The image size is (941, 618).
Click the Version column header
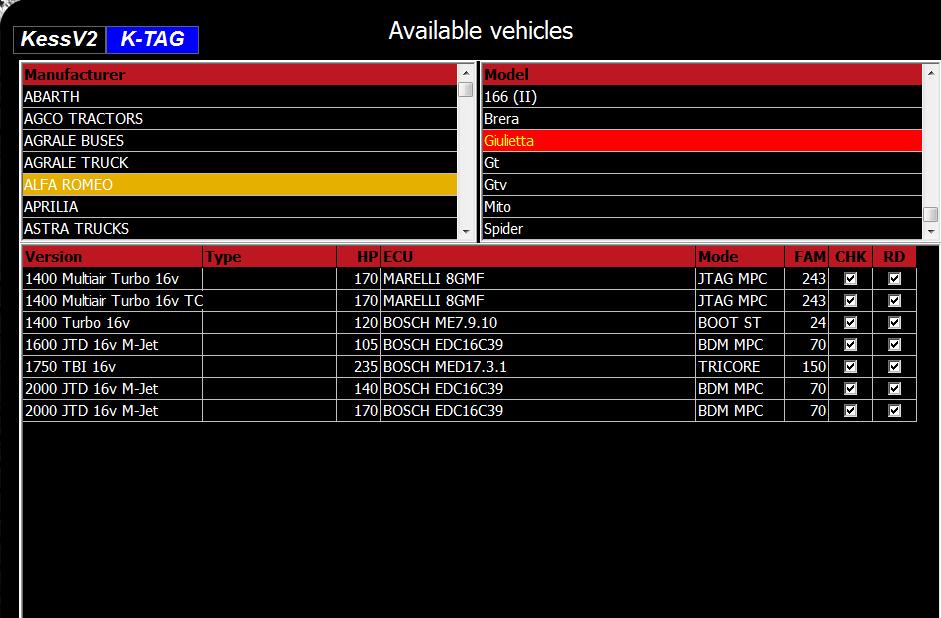pyautogui.click(x=113, y=257)
